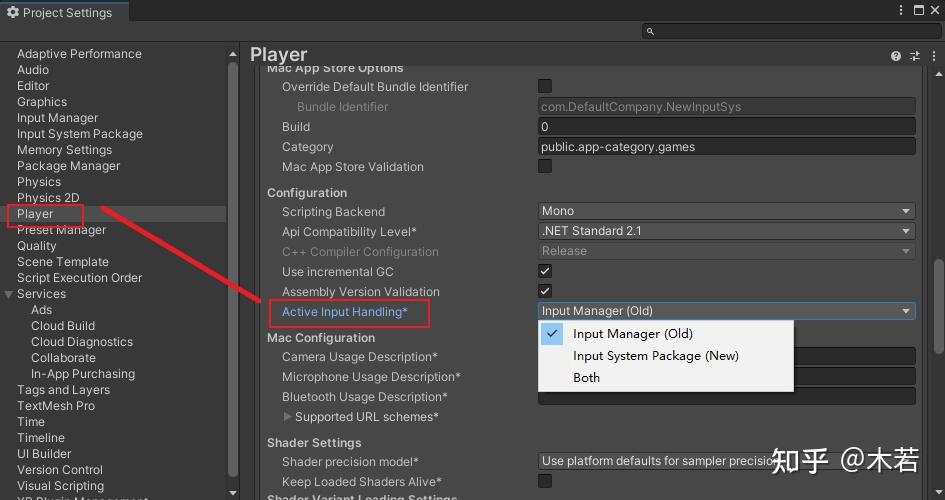This screenshot has height=500, width=945.
Task: Open the Shader precision model dropdown
Action: point(726,461)
